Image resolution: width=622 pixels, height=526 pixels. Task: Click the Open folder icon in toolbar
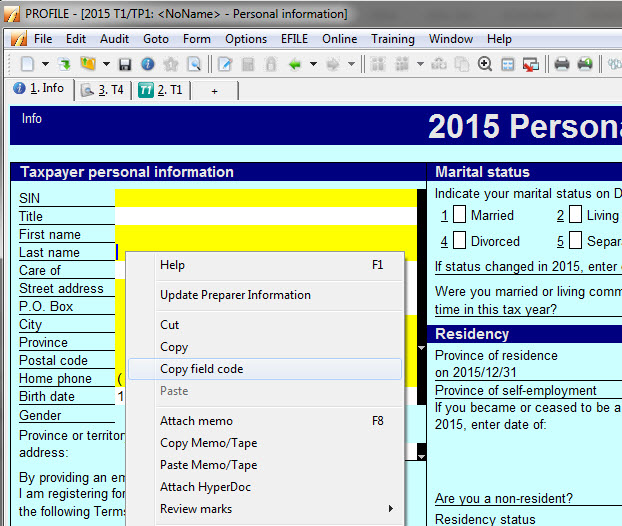click(88, 63)
